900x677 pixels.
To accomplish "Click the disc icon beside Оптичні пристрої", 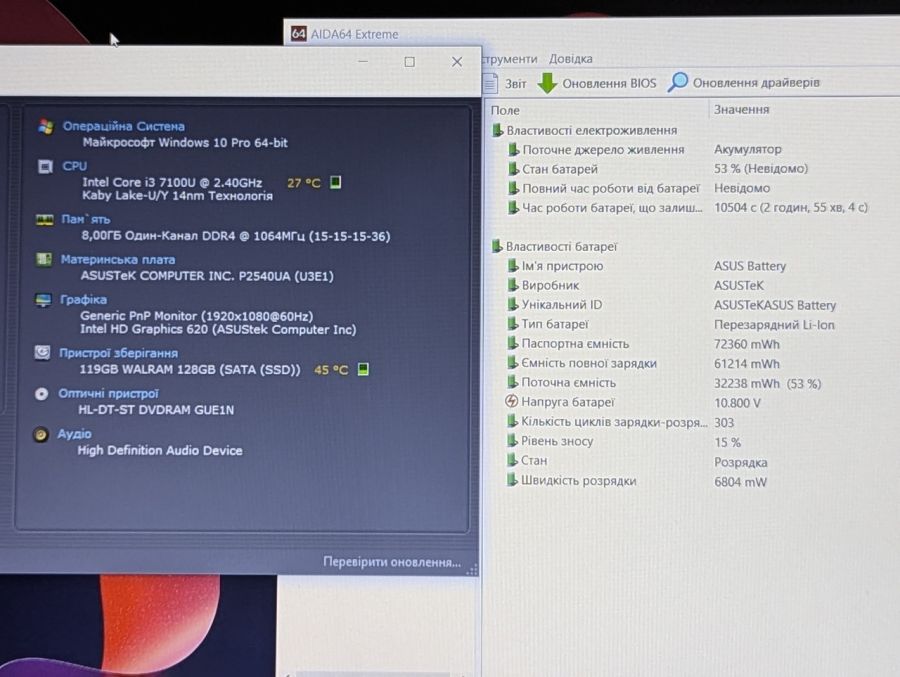I will pos(41,394).
